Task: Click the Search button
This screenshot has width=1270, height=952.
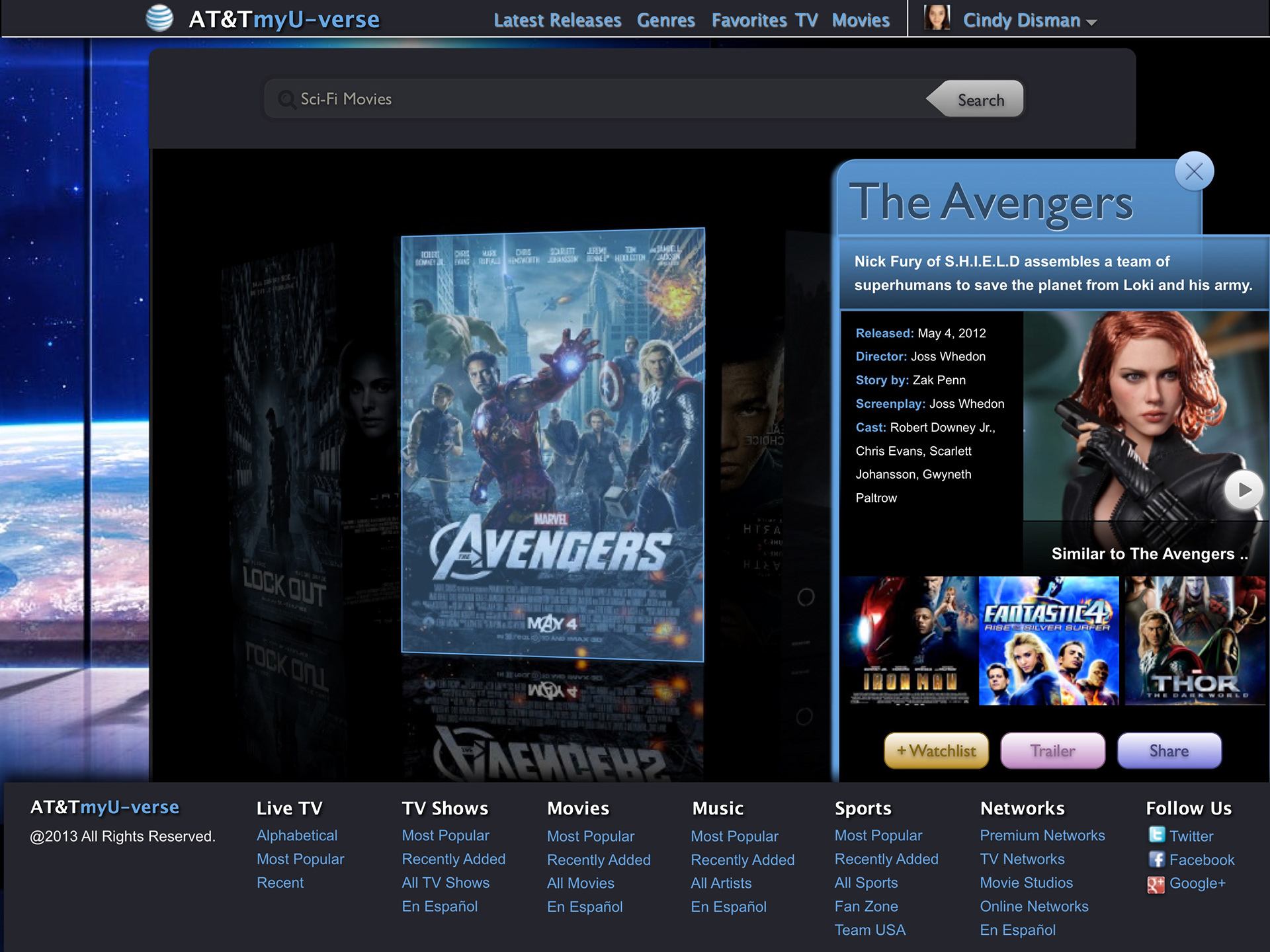Action: click(x=976, y=99)
